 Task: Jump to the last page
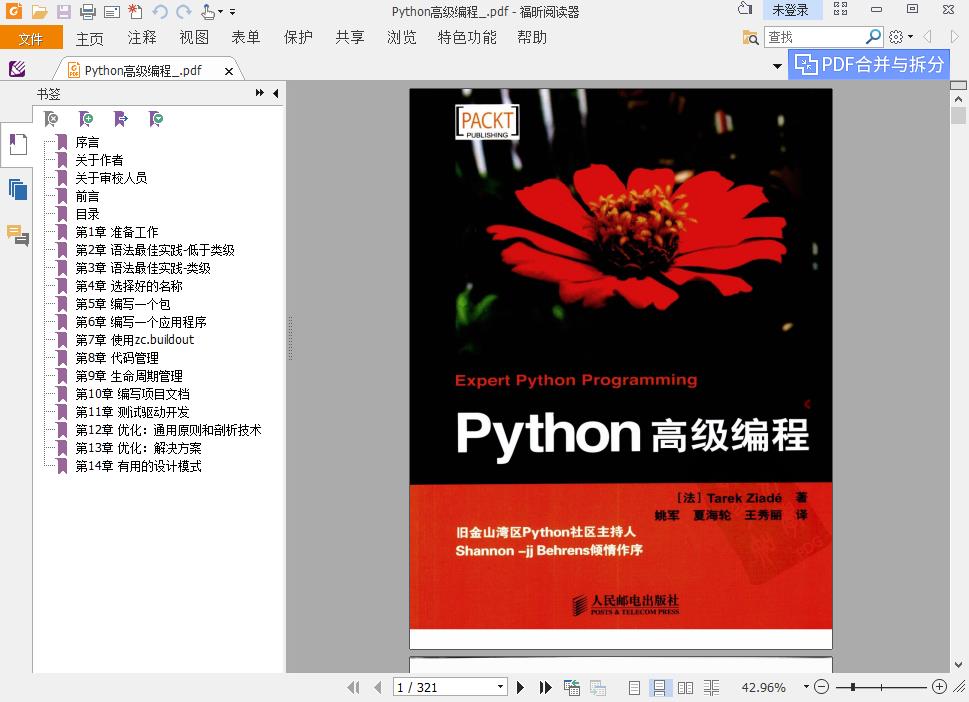click(x=545, y=687)
